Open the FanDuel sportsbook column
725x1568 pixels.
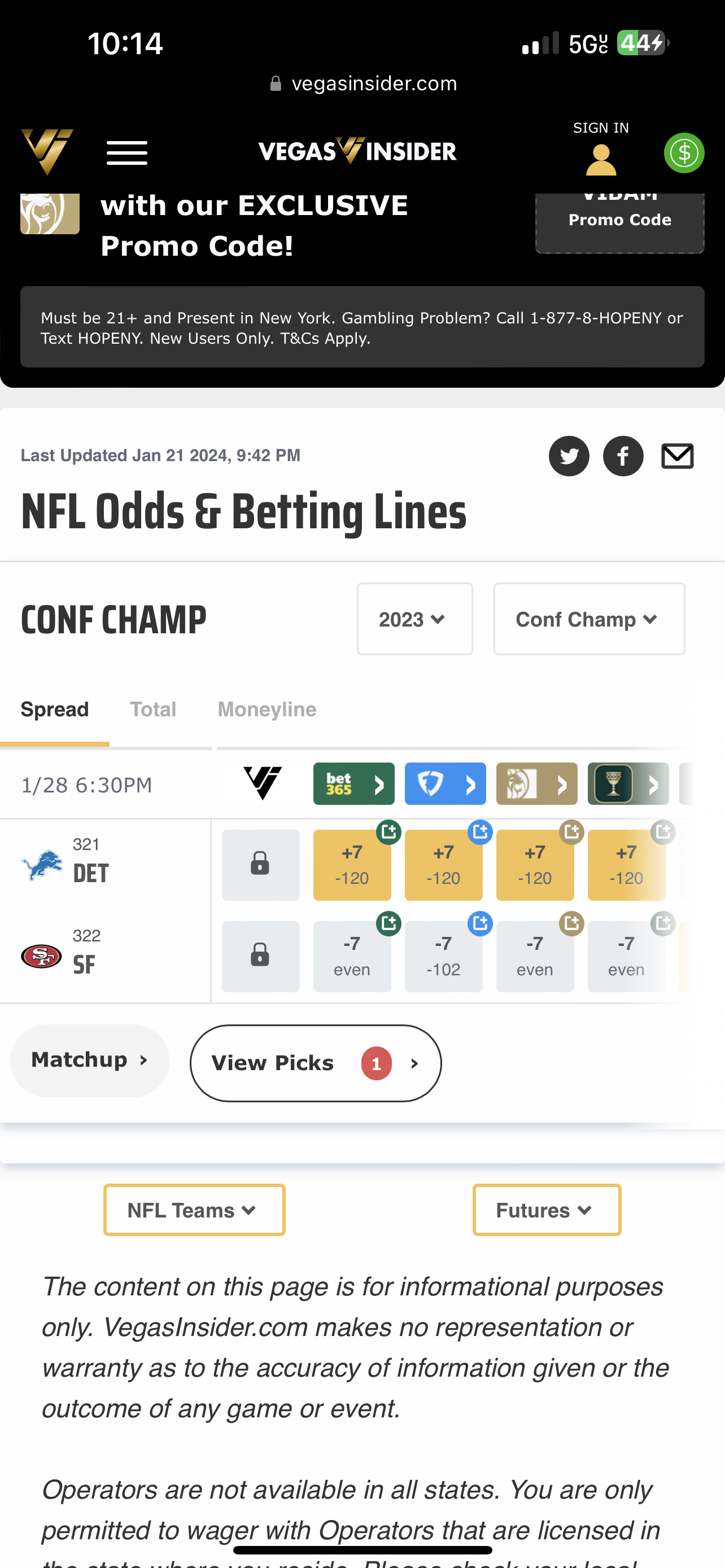point(445,783)
